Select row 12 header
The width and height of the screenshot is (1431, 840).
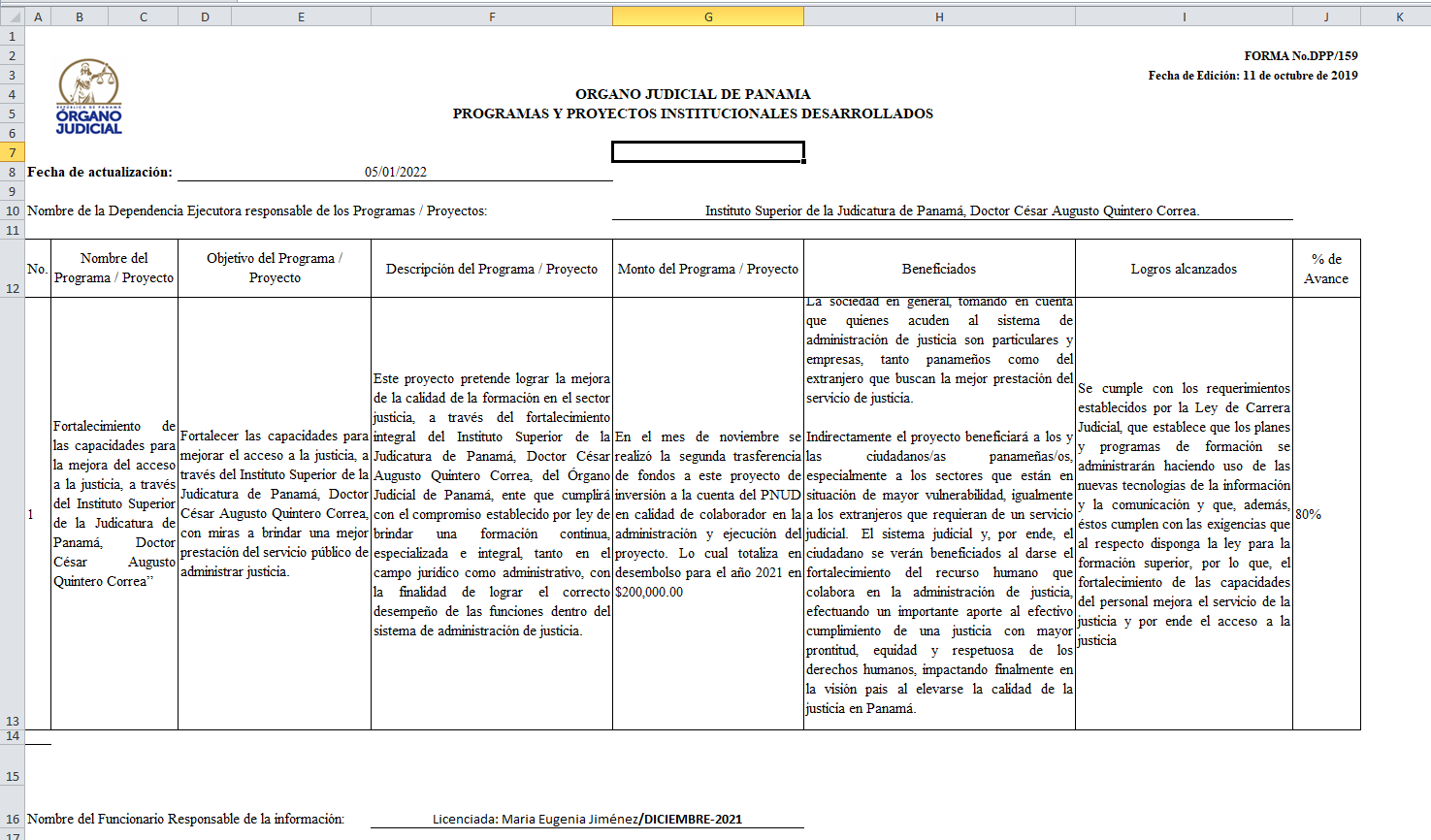click(13, 269)
